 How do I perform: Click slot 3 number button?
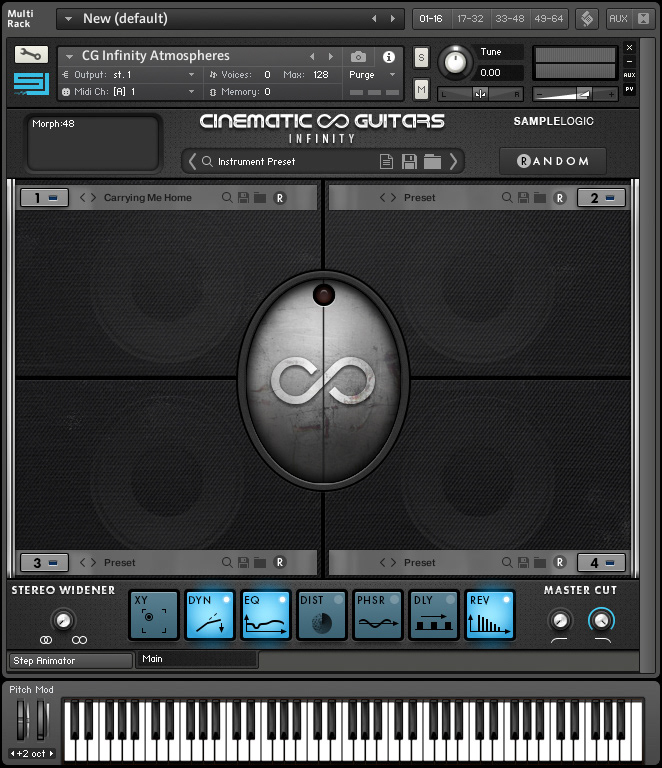click(x=44, y=562)
